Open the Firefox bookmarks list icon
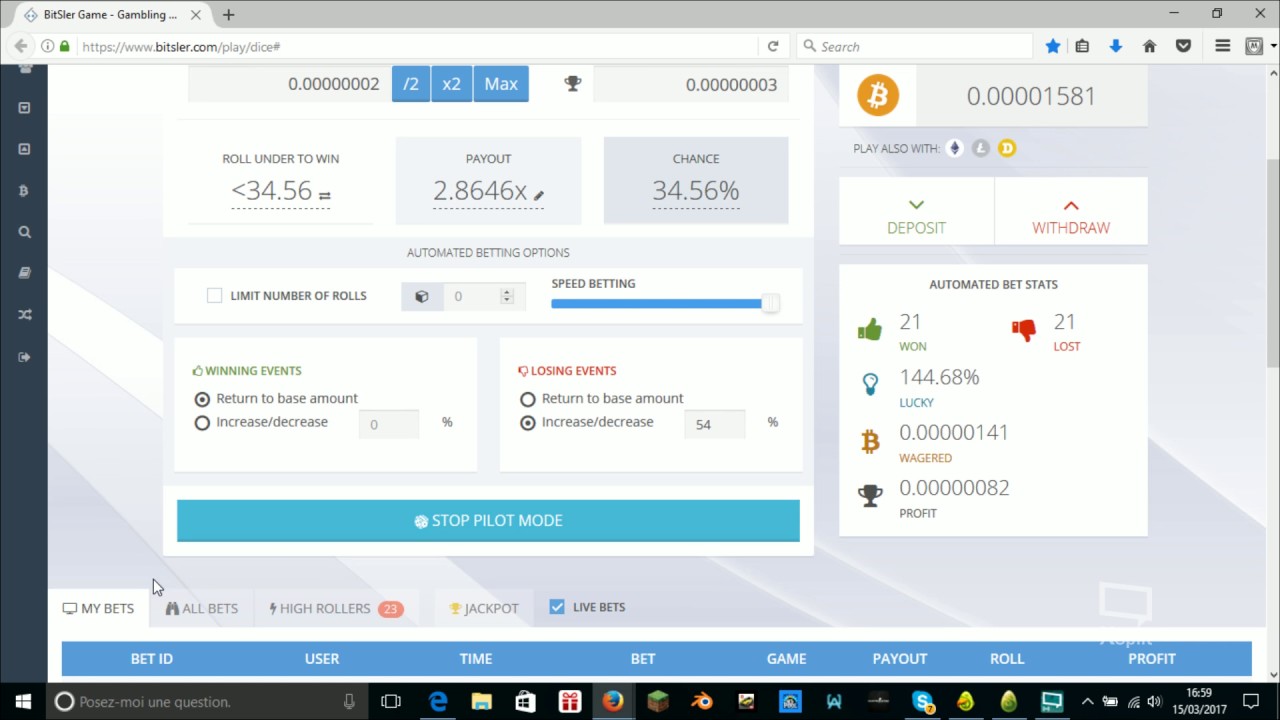 tap(1082, 46)
